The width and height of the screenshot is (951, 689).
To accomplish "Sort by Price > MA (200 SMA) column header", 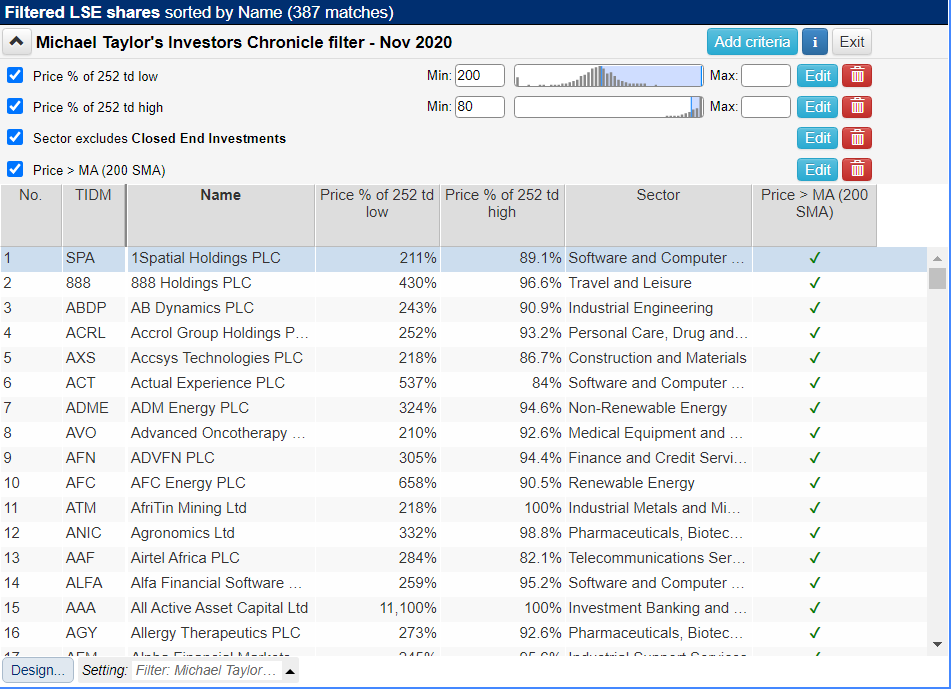I will 815,215.
